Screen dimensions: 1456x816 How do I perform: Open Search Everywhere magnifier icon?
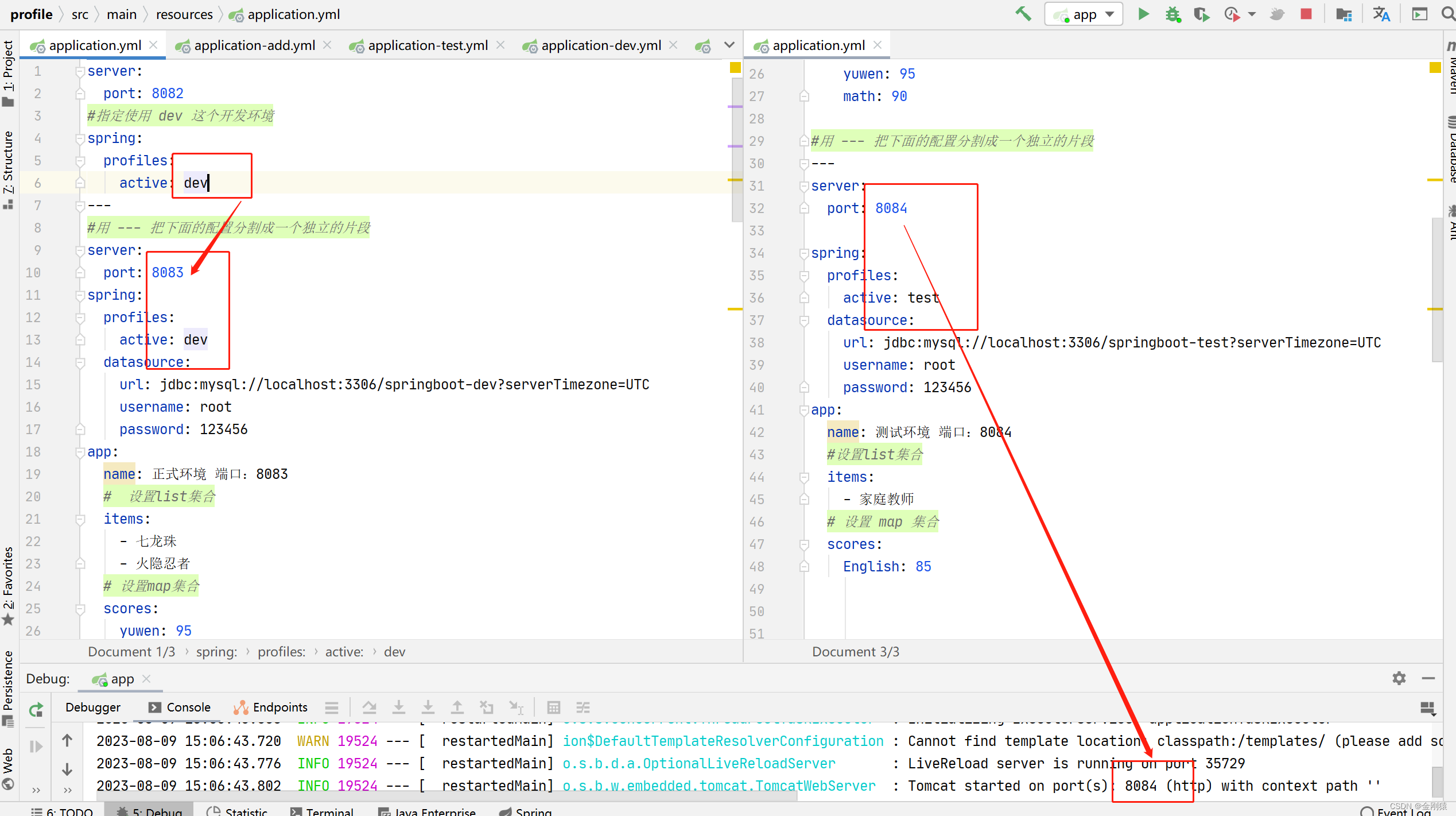tap(1448, 14)
